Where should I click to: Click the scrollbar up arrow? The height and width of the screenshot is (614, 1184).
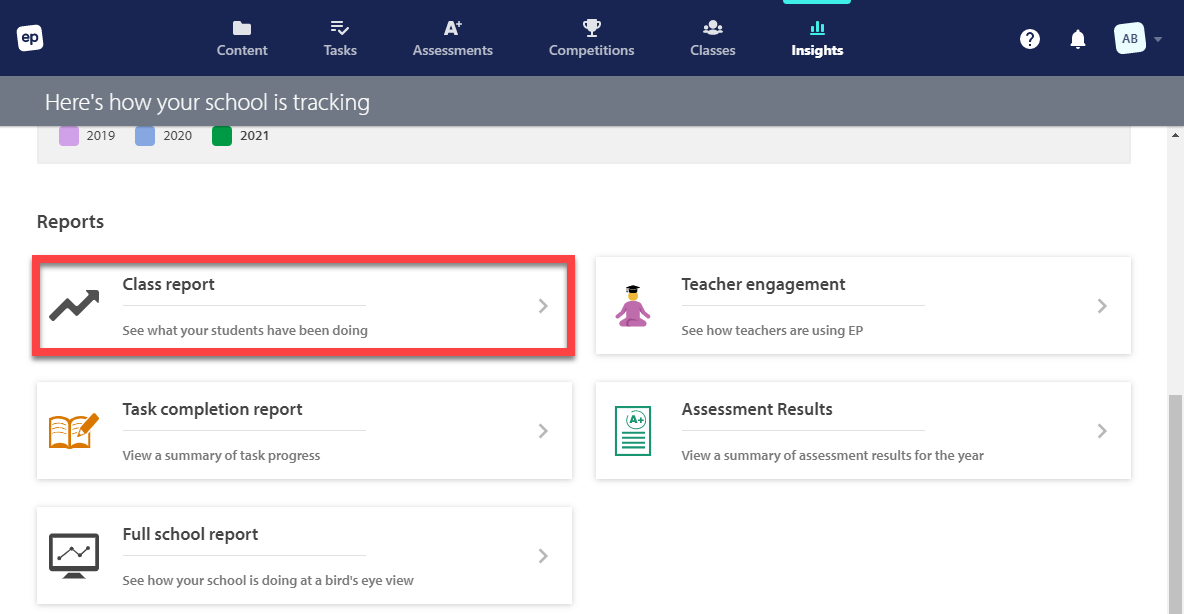point(1175,135)
